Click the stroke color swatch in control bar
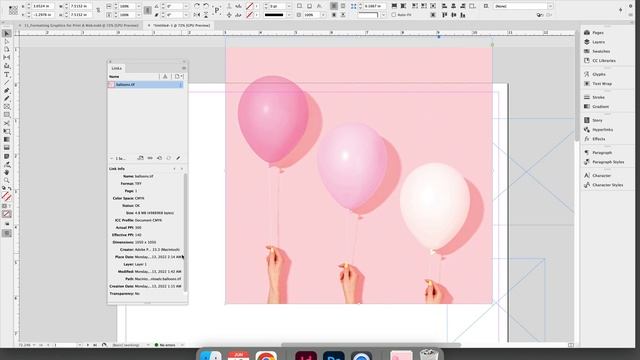Viewport: 640px width, 360px height. click(x=250, y=15)
